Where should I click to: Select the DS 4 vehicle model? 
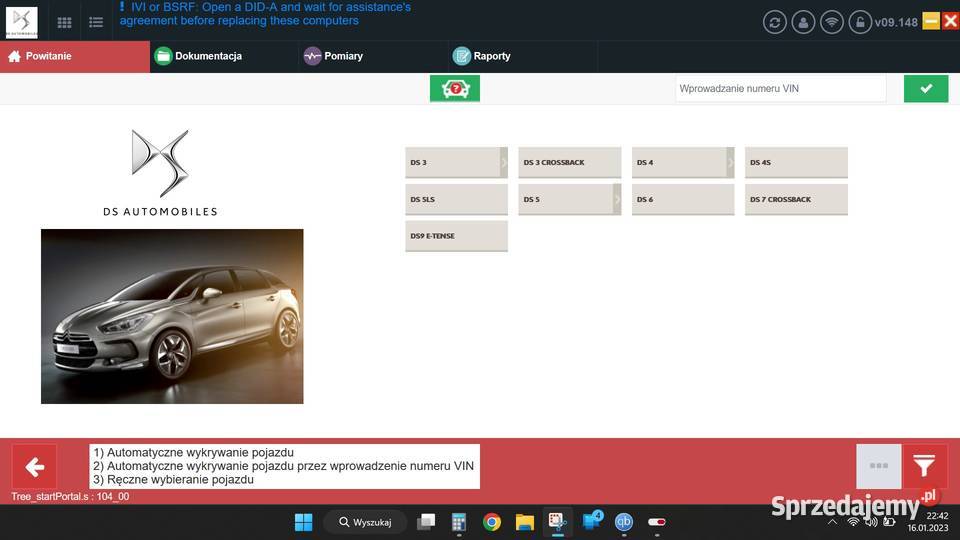pos(679,162)
